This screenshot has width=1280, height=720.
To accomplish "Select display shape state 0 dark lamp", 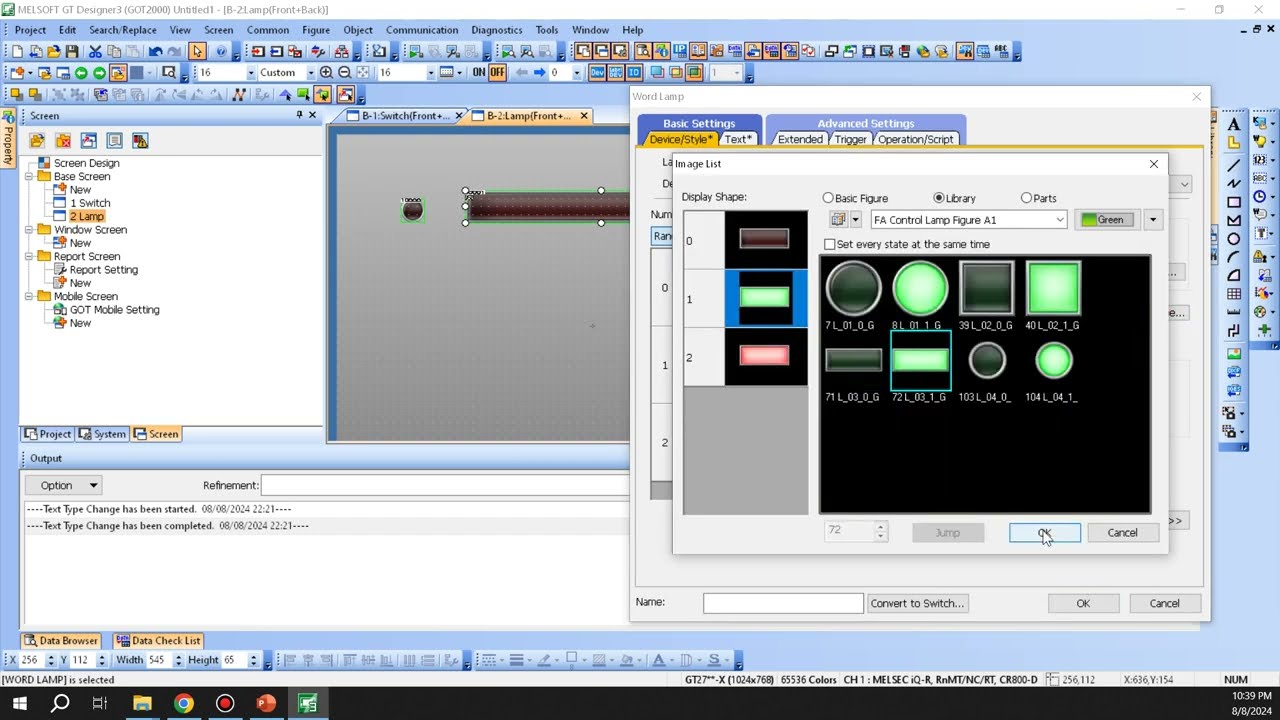I will coord(765,240).
